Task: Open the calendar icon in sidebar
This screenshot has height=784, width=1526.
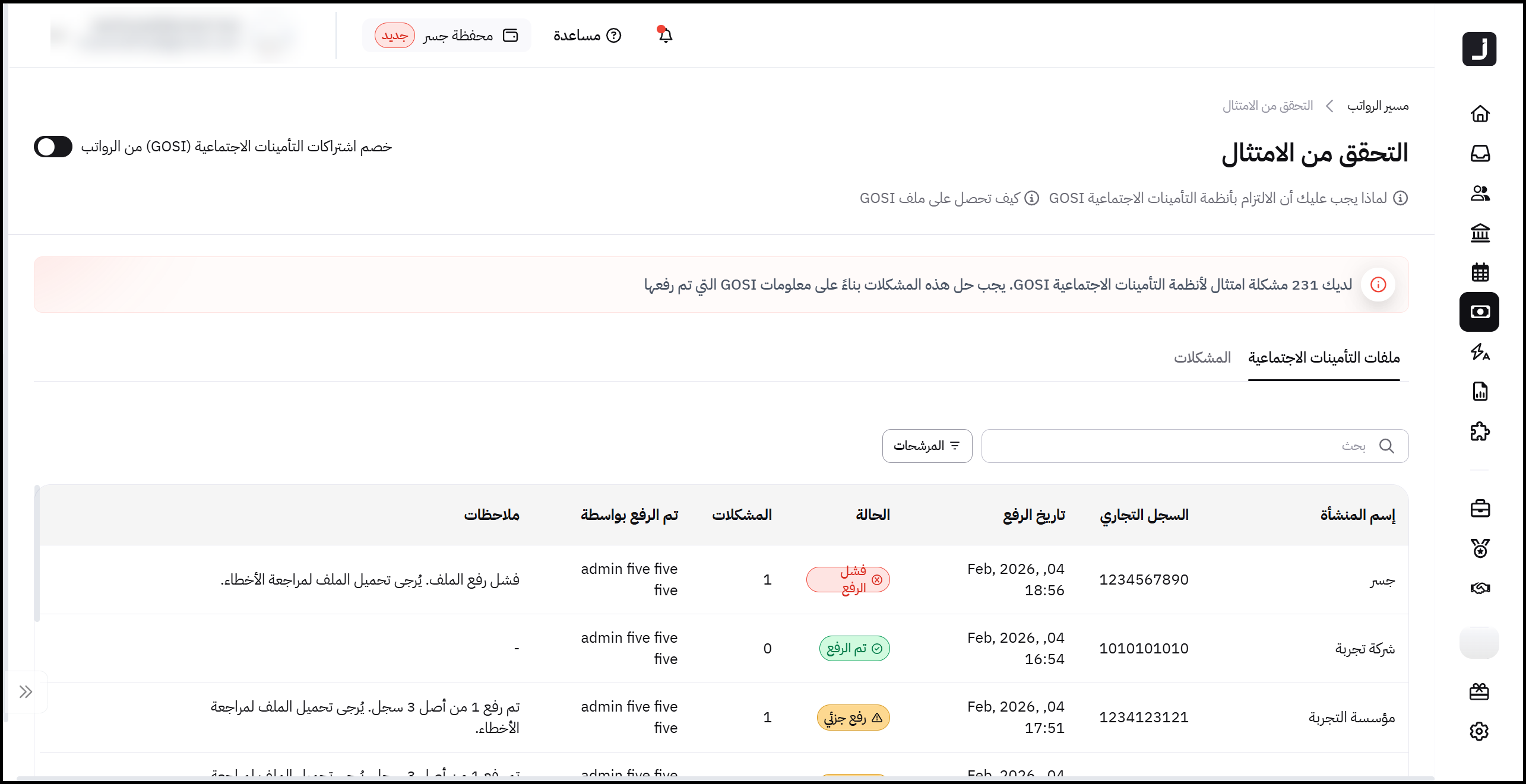Action: pos(1480,272)
